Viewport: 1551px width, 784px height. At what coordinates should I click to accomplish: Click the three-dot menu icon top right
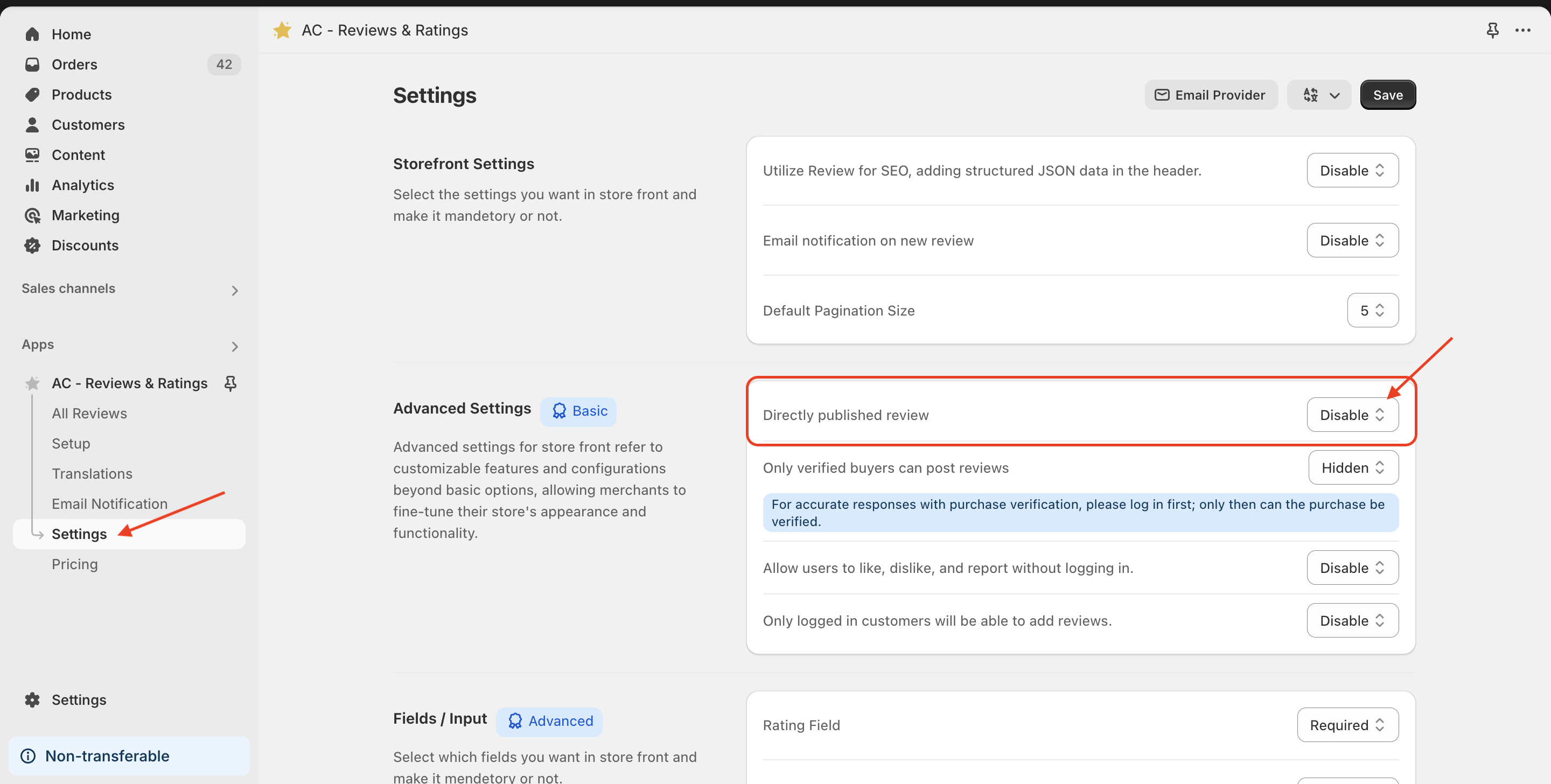(1524, 29)
